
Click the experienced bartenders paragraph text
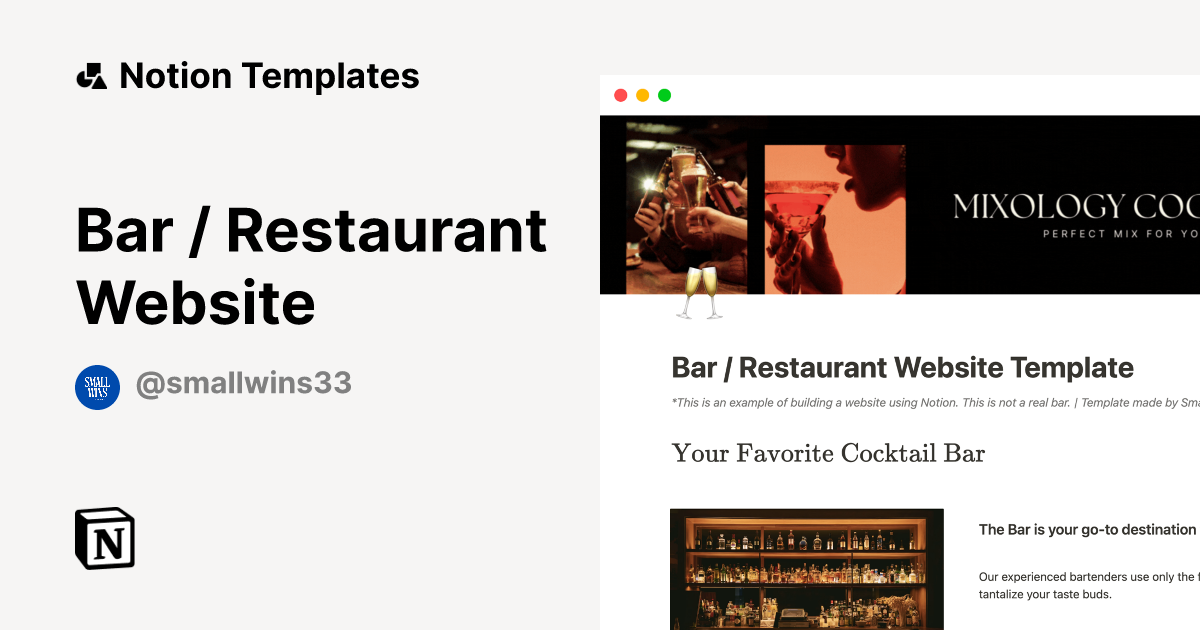[x=1088, y=585]
